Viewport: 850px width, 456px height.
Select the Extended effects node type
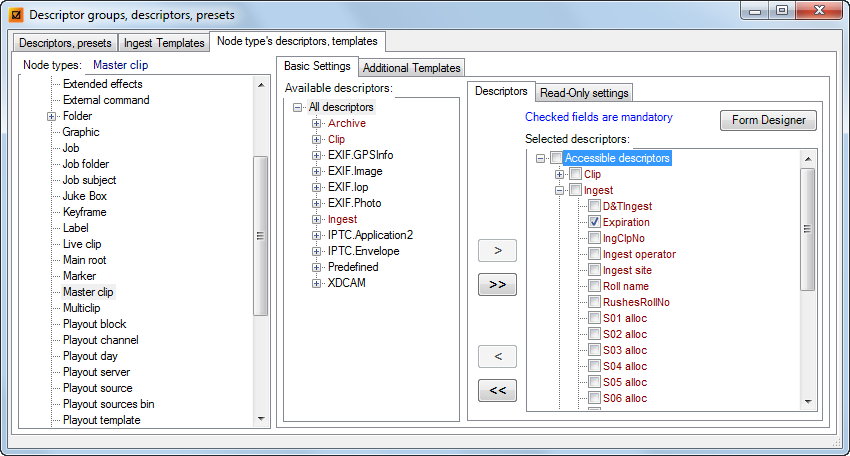102,84
